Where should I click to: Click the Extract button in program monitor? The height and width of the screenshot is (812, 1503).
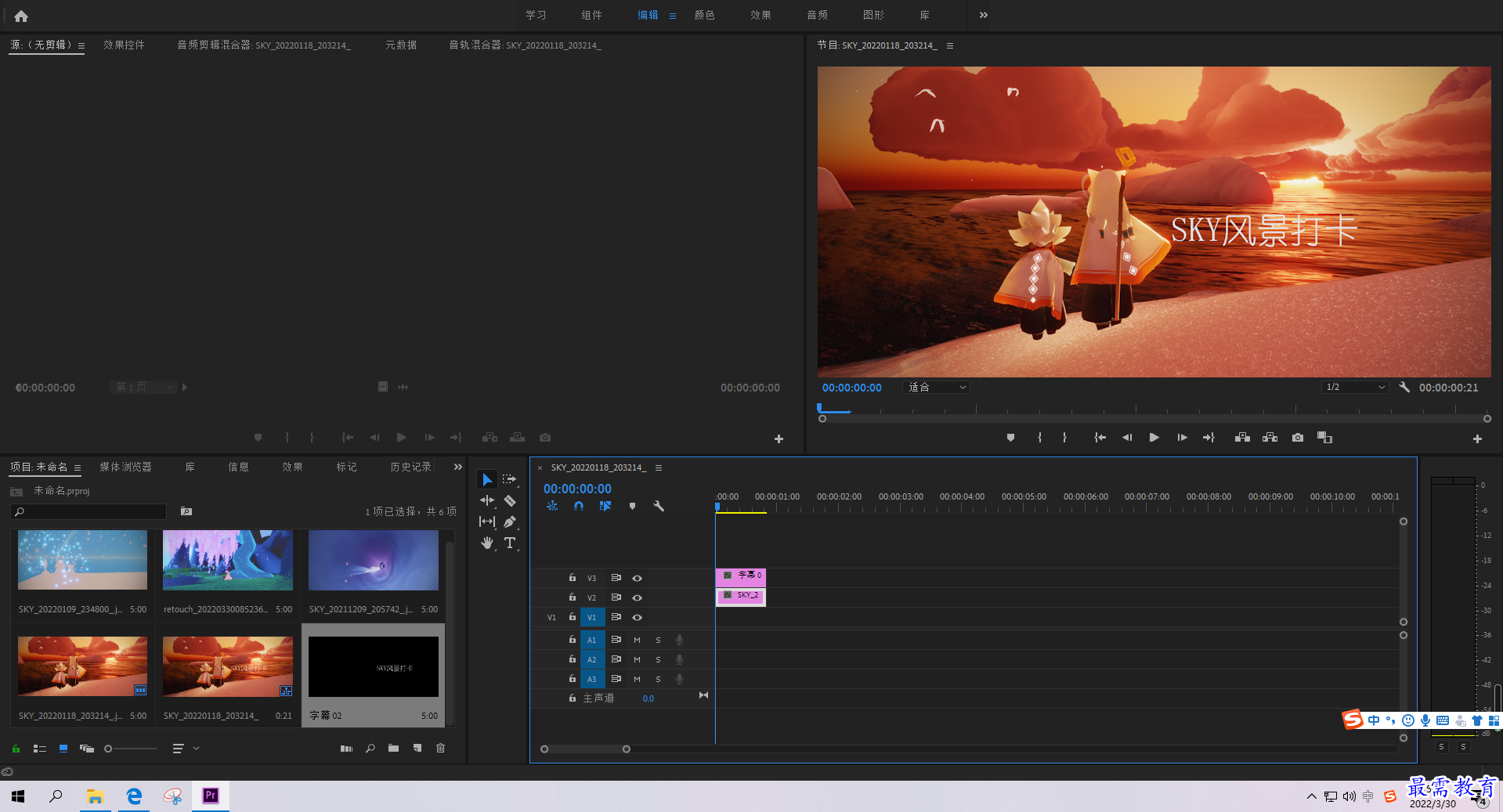pyautogui.click(x=1270, y=438)
